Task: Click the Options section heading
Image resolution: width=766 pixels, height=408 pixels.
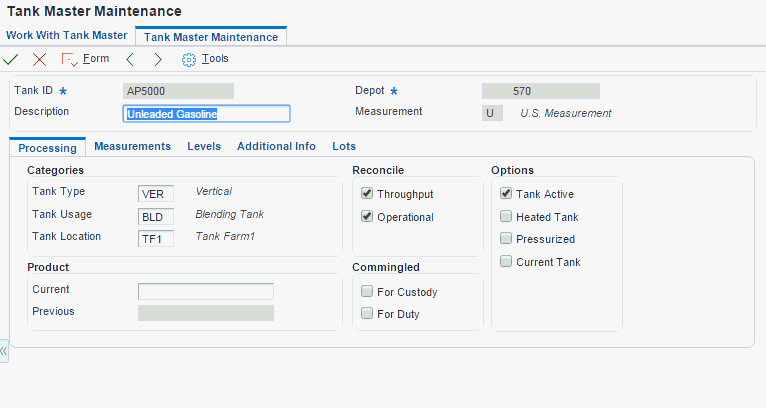Action: tap(512, 170)
